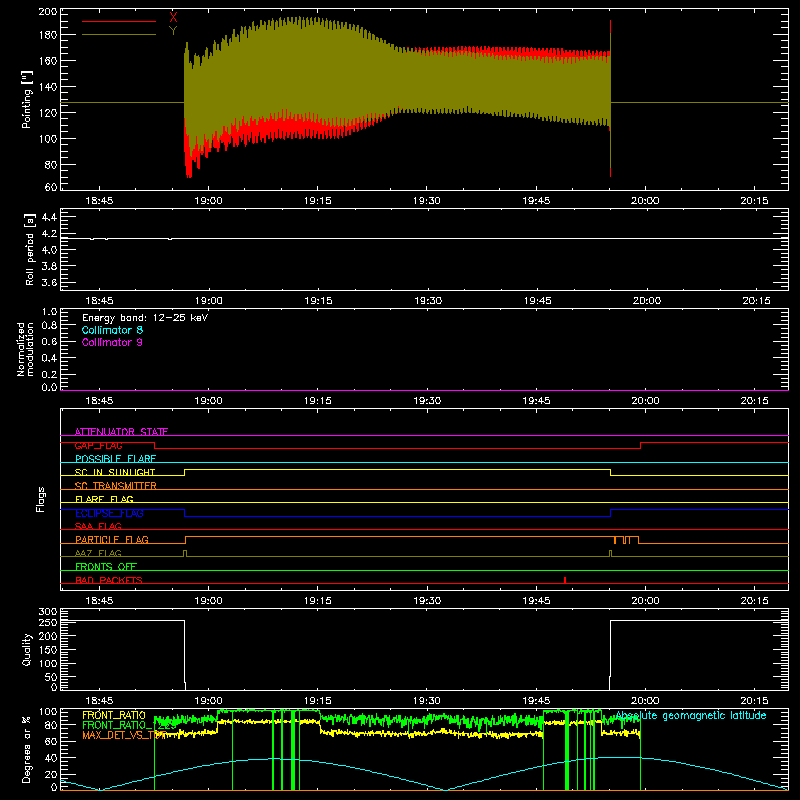Viewport: 800px width, 800px height.
Task: Select the PARTICLE_FLAG label
Action: [x=112, y=539]
